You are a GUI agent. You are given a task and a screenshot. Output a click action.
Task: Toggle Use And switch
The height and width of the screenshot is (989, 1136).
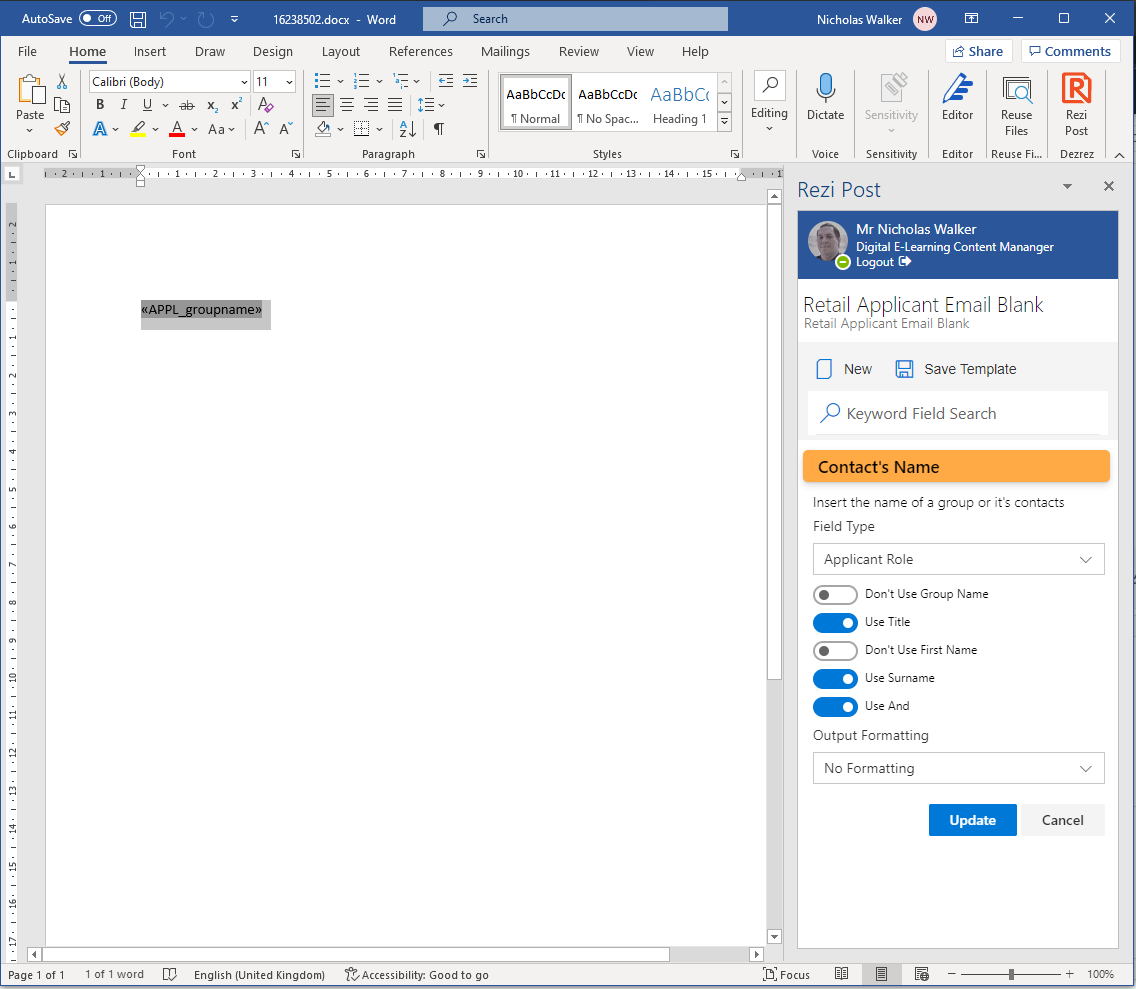[835, 706]
